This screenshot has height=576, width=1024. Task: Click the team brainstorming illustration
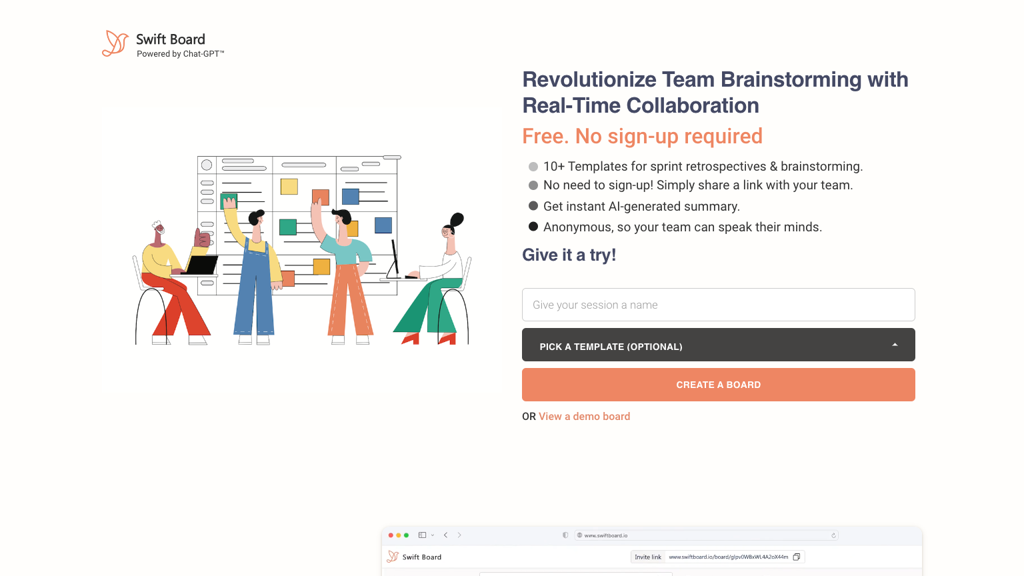[300, 250]
